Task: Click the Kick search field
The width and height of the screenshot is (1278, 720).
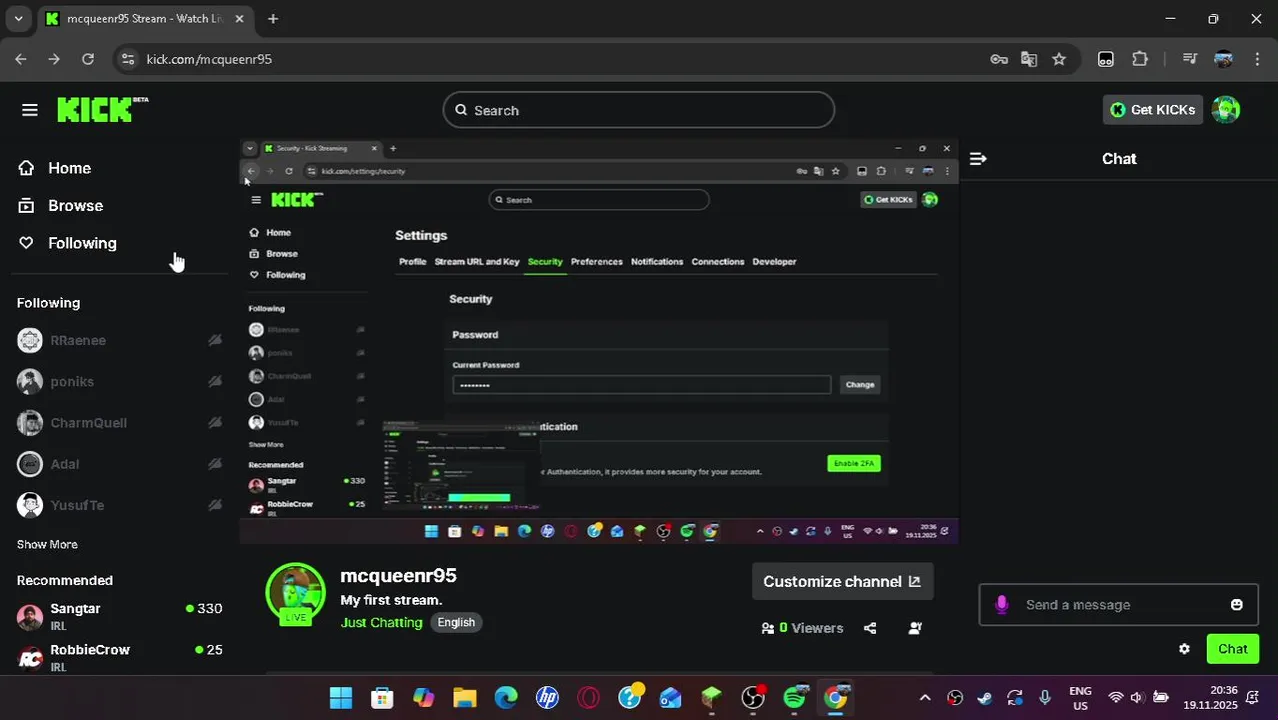Action: point(638,110)
